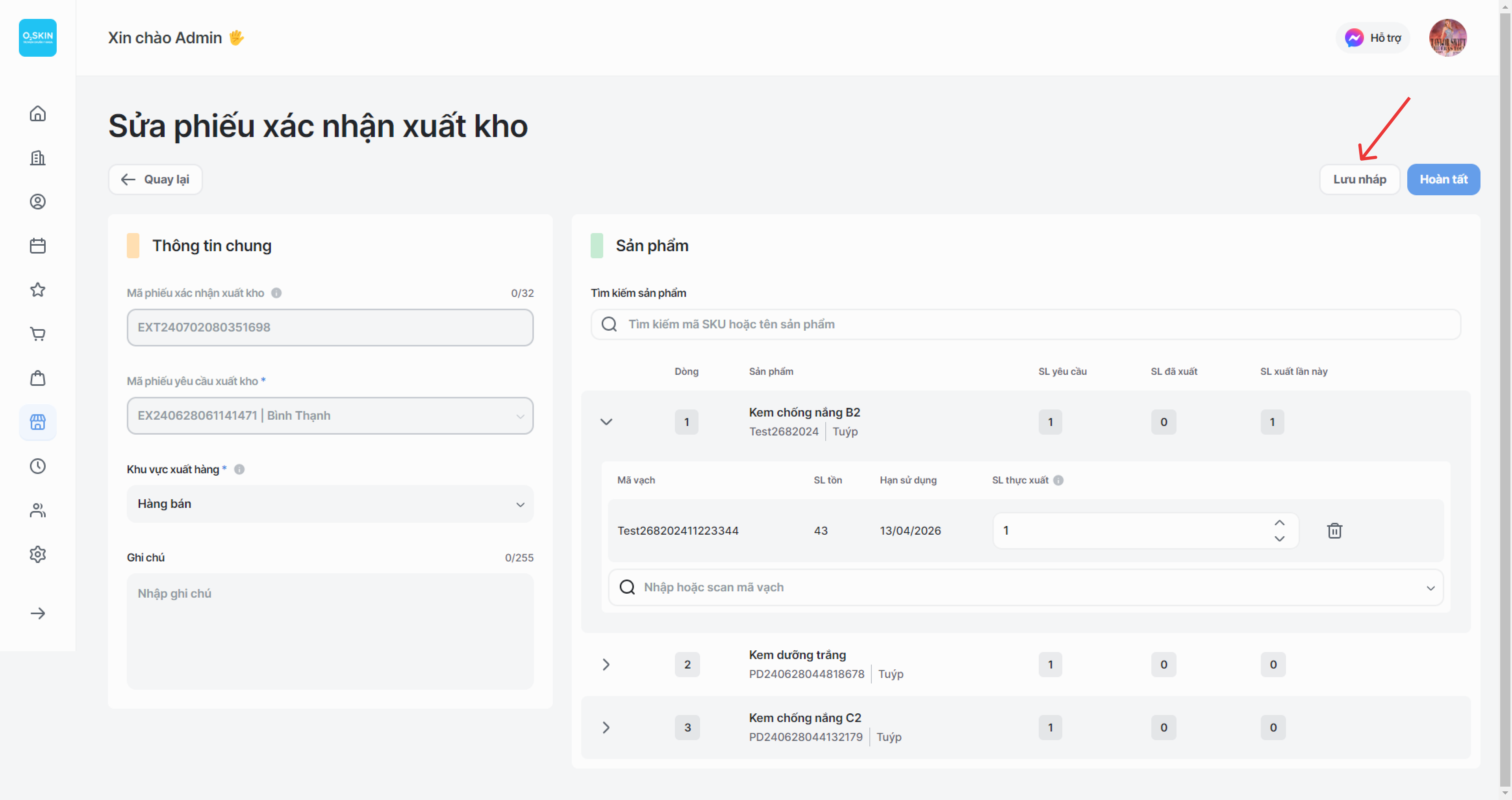
Task: Open the shopping cart sidebar icon
Action: pos(37,333)
